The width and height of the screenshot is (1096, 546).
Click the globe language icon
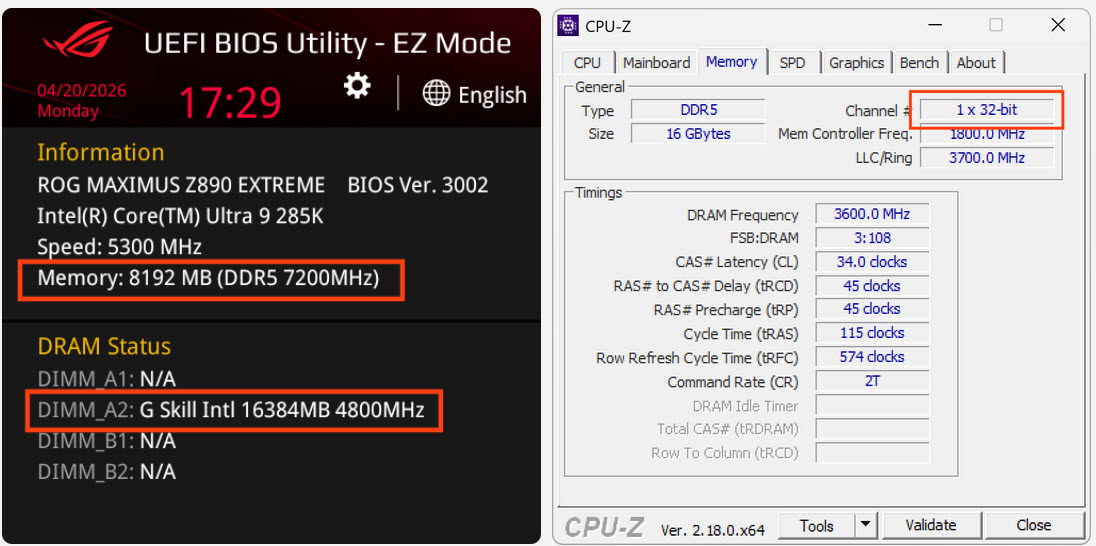tap(436, 94)
